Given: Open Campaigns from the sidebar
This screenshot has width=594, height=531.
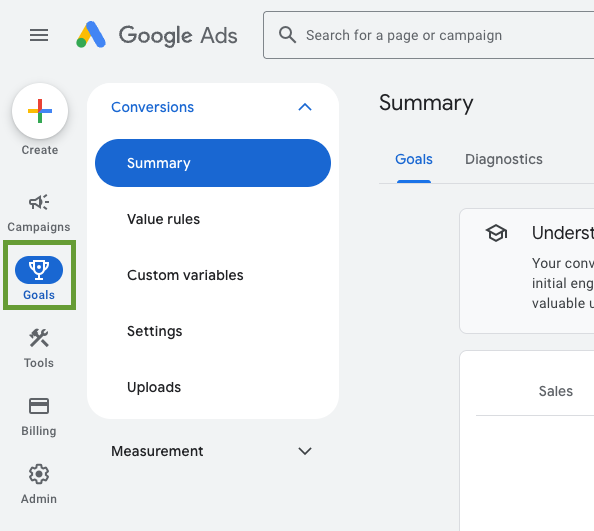Looking at the screenshot, I should coord(39,213).
